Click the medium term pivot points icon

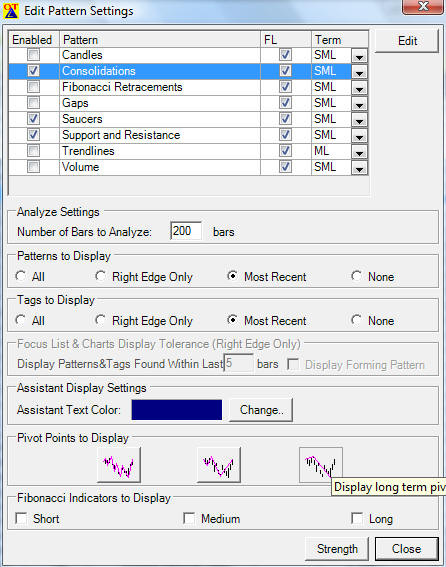(x=219, y=465)
